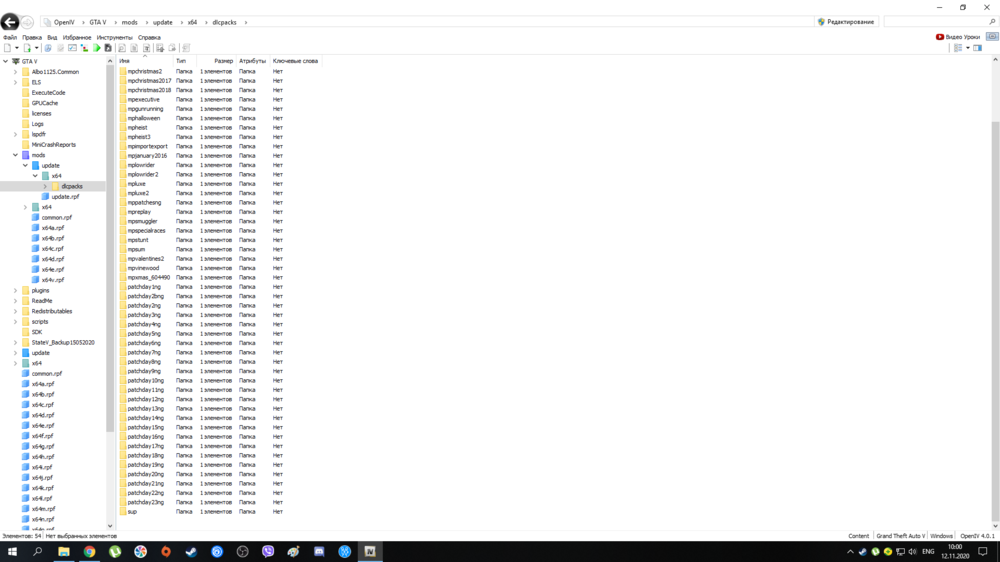Click the green play toolbar icon
Viewport: 1000px width, 562px height.
96,48
